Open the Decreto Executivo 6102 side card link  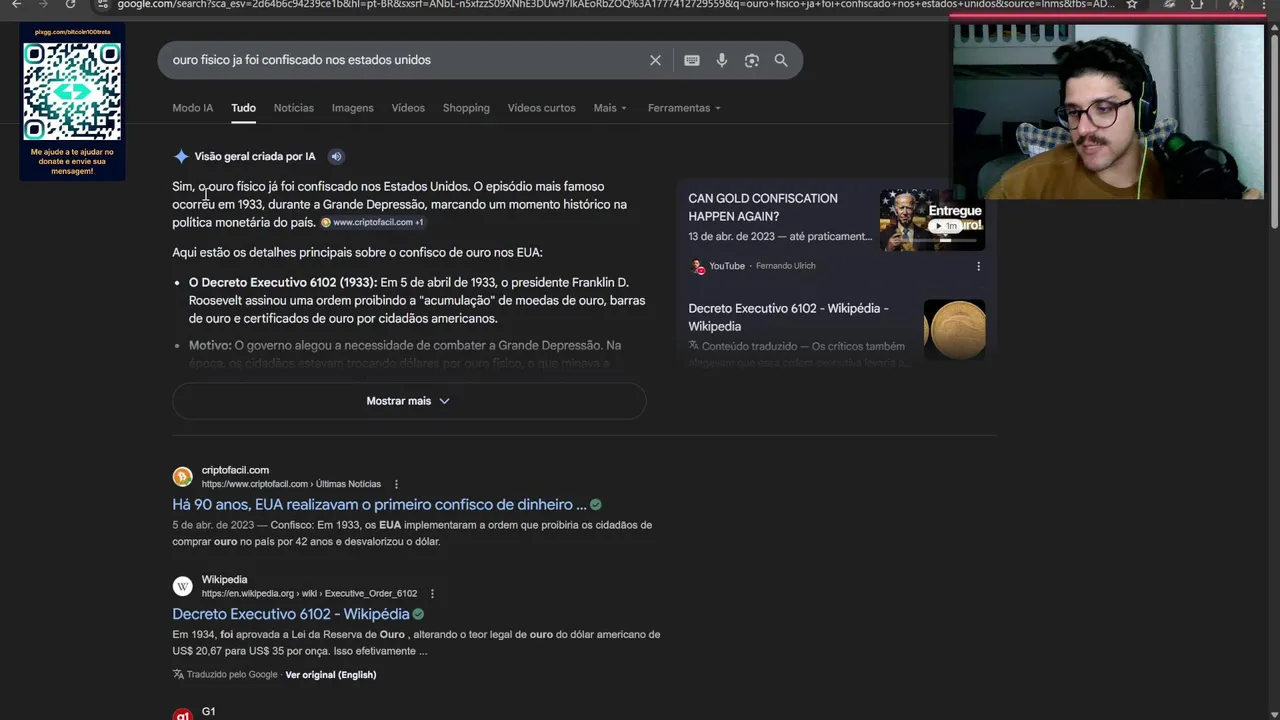click(x=788, y=317)
